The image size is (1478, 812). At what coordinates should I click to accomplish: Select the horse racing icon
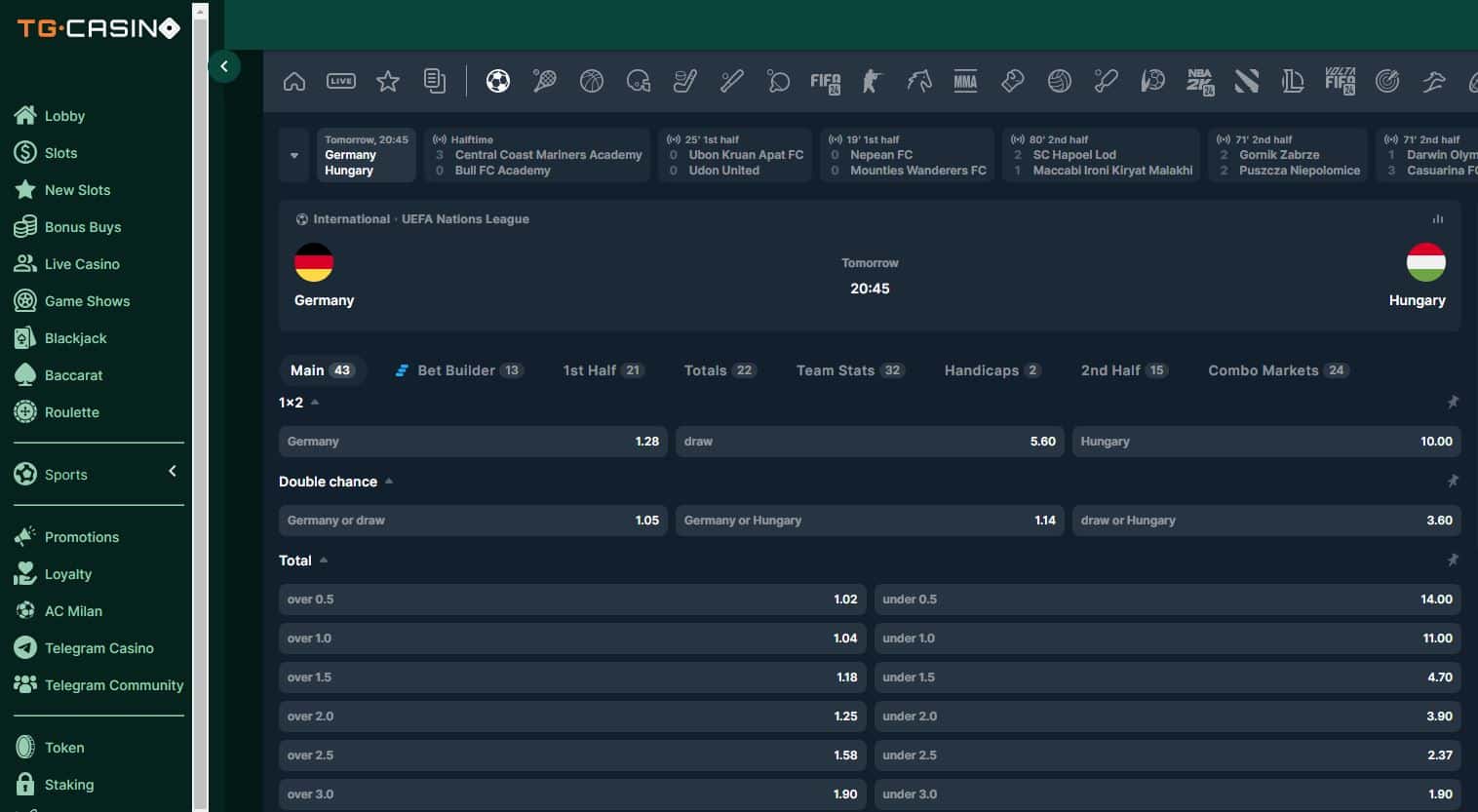click(x=919, y=82)
